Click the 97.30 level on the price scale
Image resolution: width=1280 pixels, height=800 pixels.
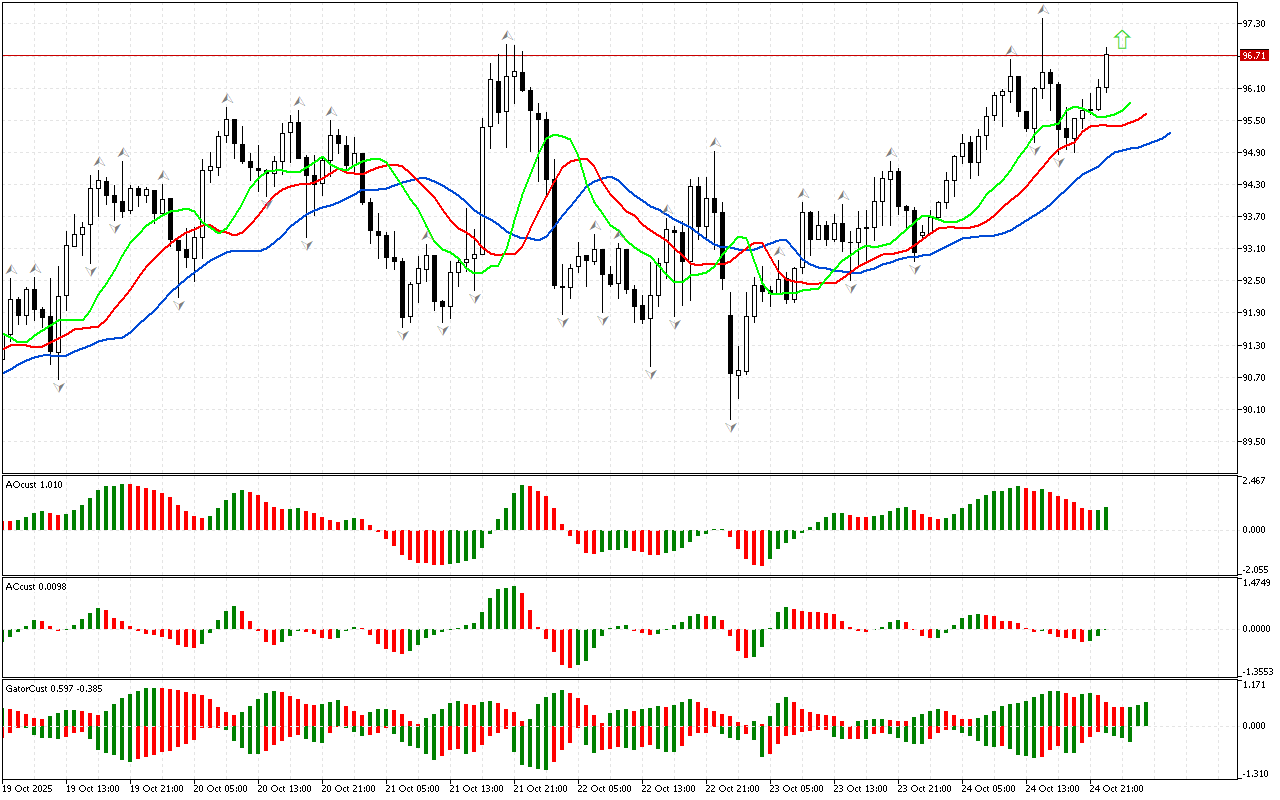click(1253, 23)
